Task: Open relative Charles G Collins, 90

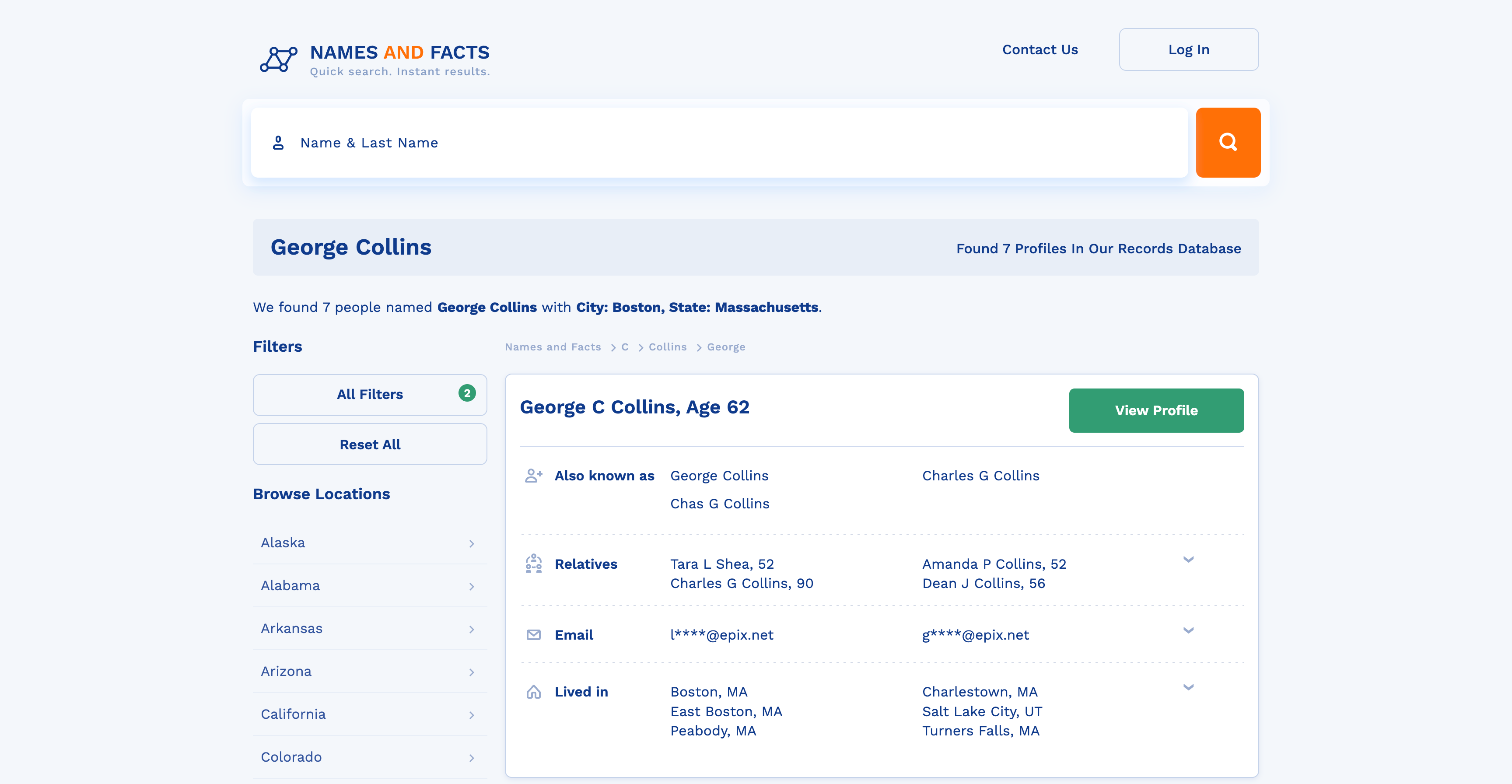Action: pos(741,583)
